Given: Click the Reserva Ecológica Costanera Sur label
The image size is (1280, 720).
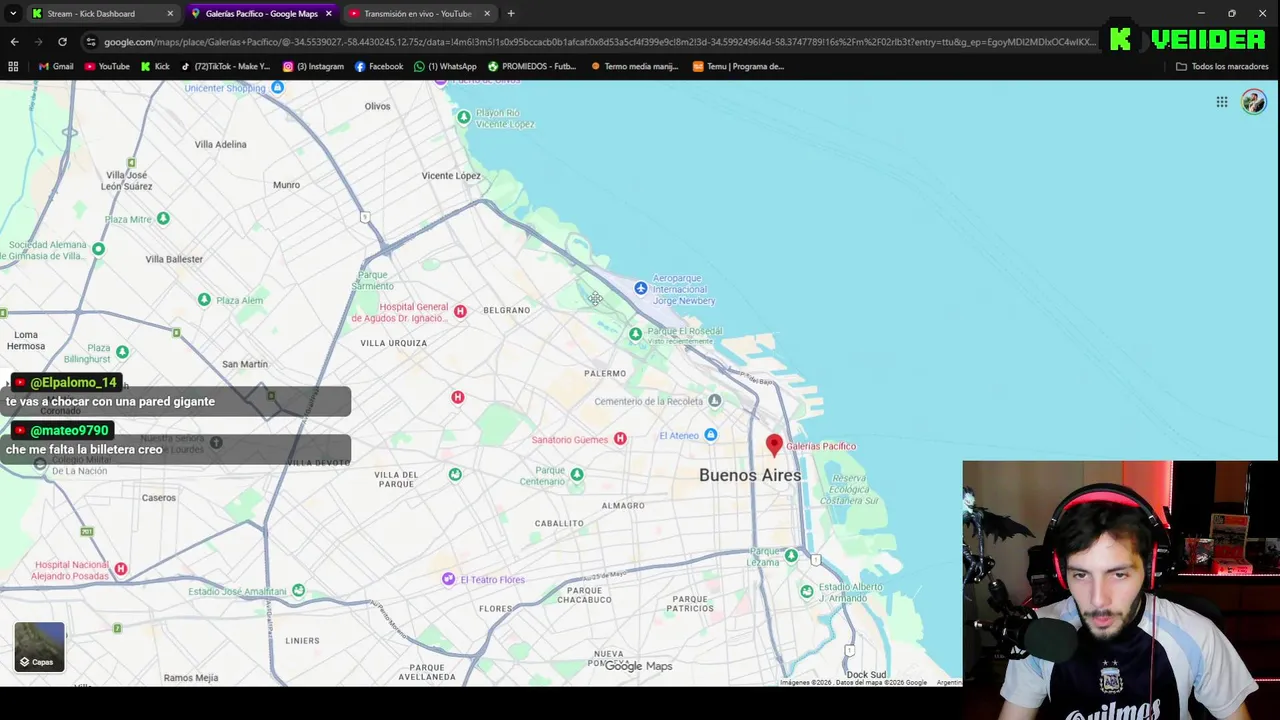Looking at the screenshot, I should (849, 489).
